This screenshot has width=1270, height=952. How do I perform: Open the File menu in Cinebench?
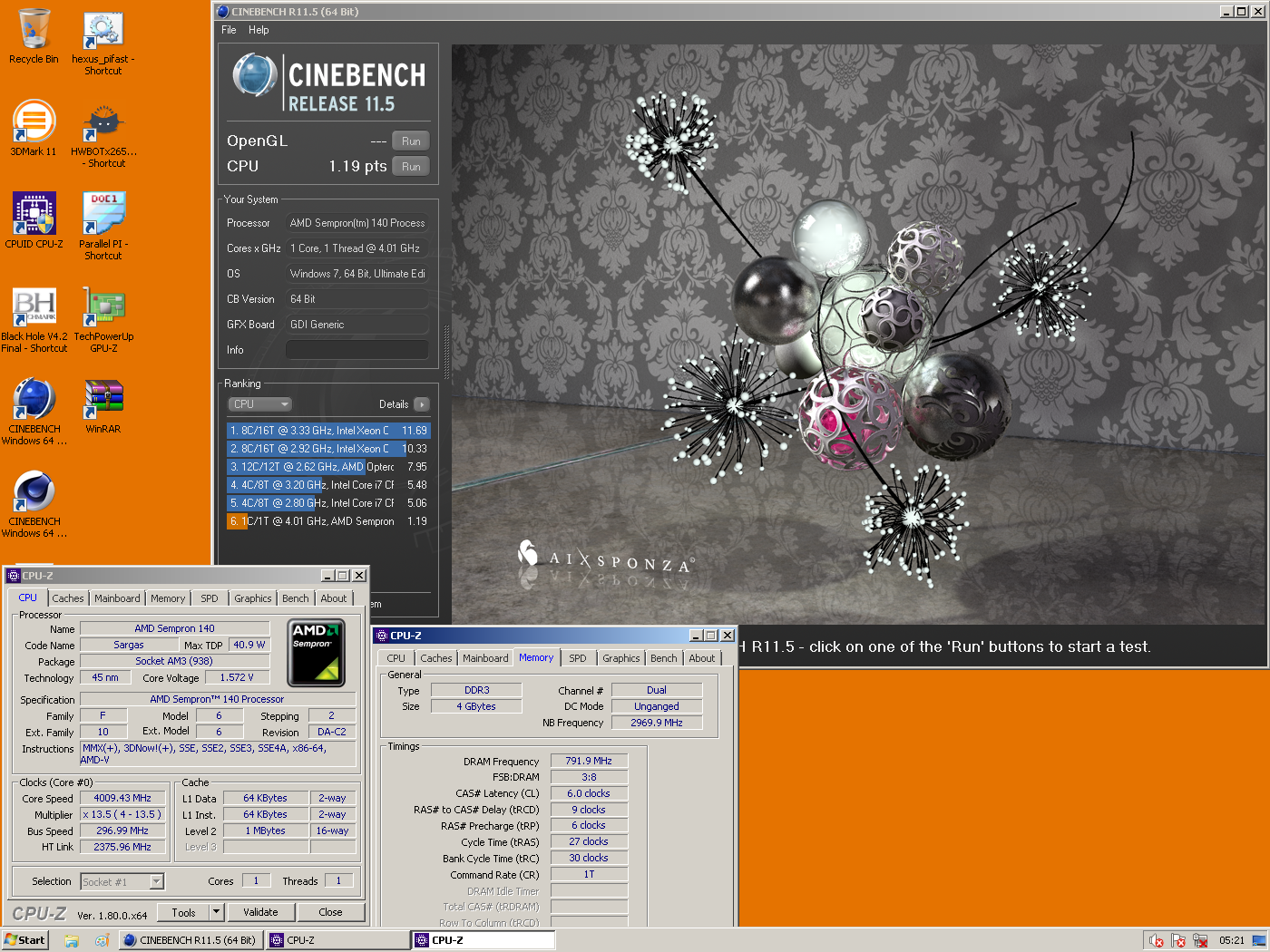tap(229, 30)
